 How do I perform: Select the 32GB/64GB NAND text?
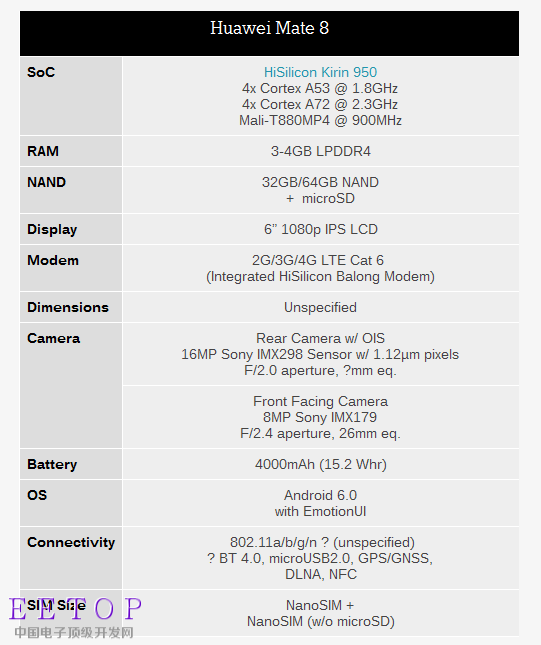(320, 182)
